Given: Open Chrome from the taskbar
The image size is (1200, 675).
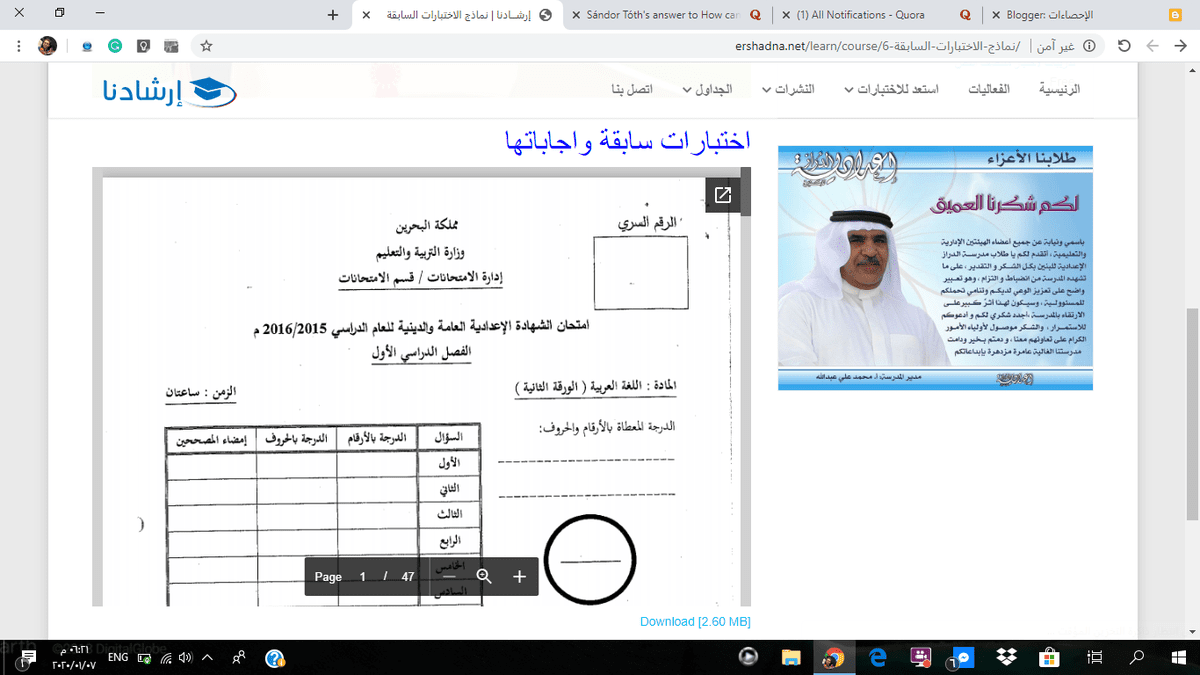Looking at the screenshot, I should [832, 658].
